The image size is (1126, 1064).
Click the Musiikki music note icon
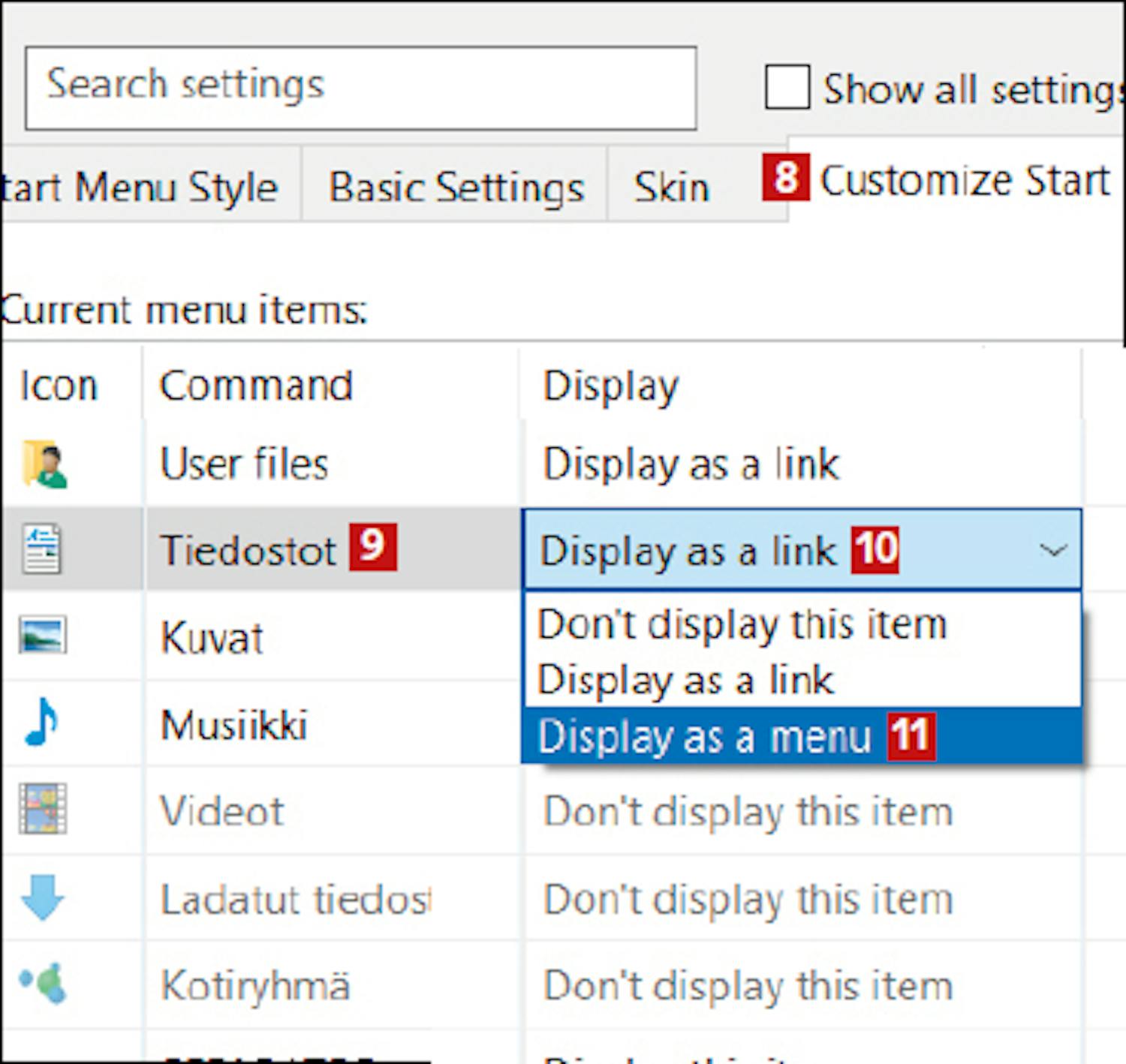click(x=41, y=723)
